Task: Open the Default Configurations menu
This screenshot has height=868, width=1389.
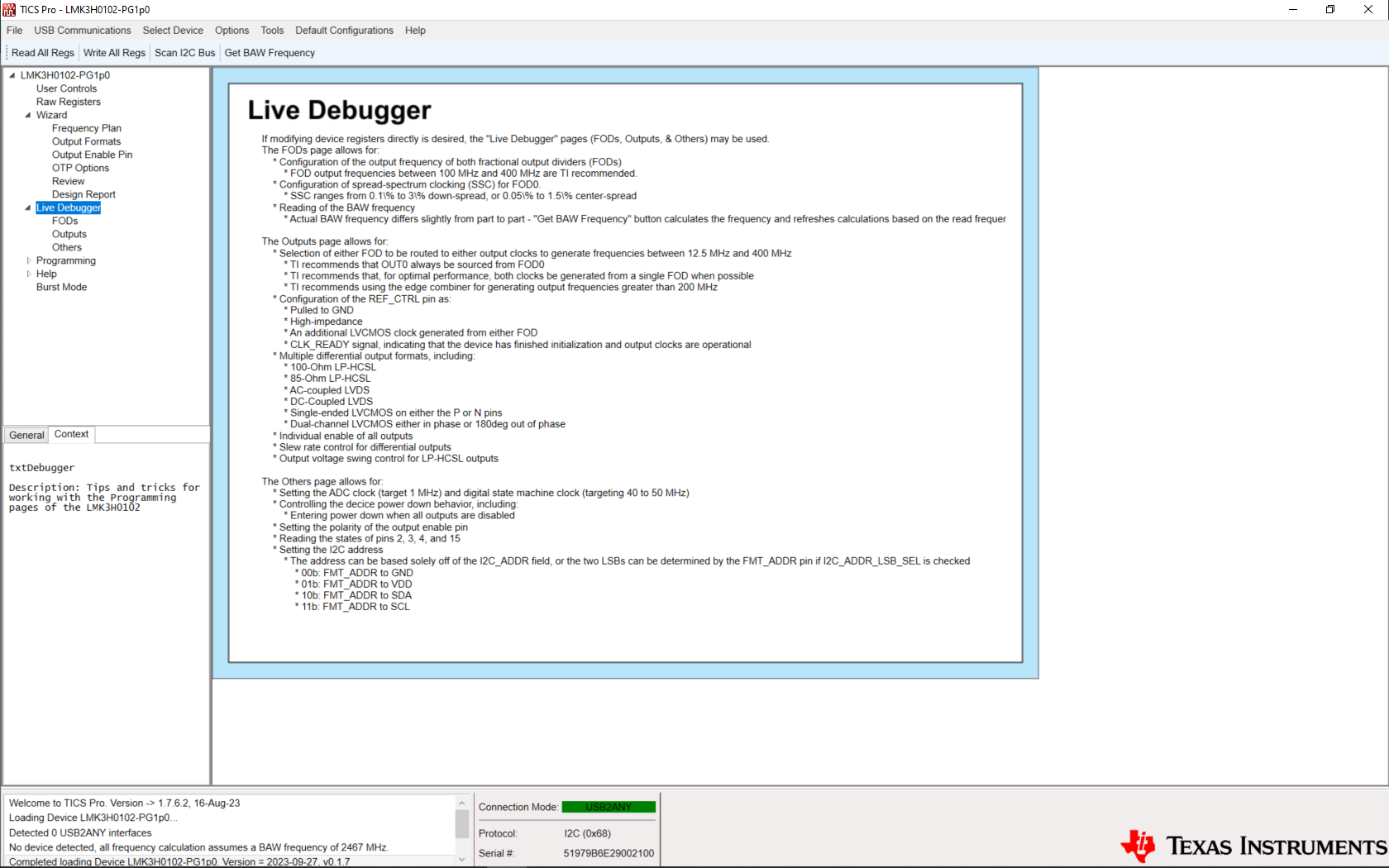Action: pyautogui.click(x=344, y=30)
